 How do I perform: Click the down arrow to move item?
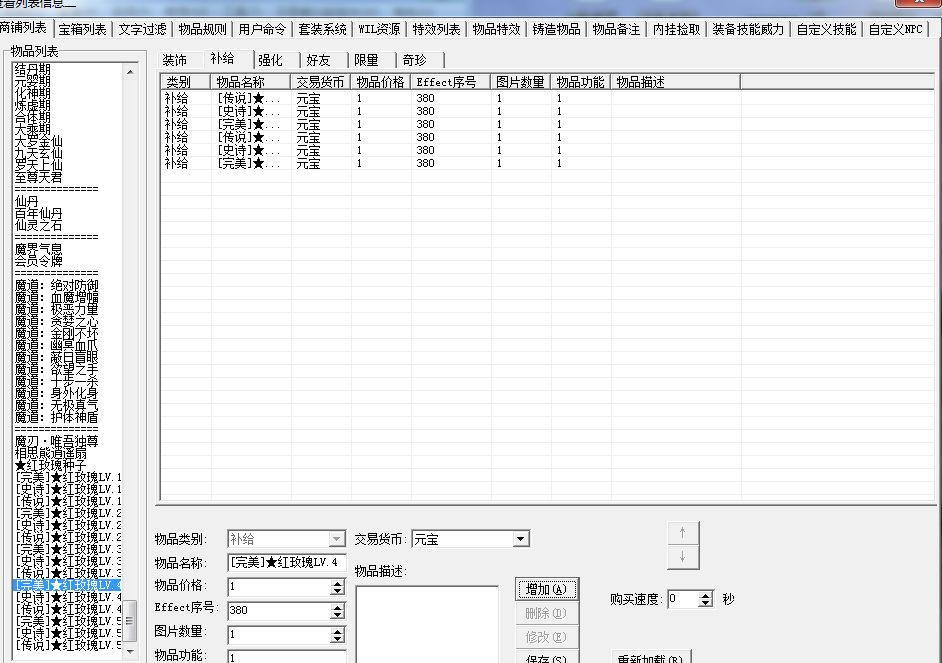click(x=683, y=558)
